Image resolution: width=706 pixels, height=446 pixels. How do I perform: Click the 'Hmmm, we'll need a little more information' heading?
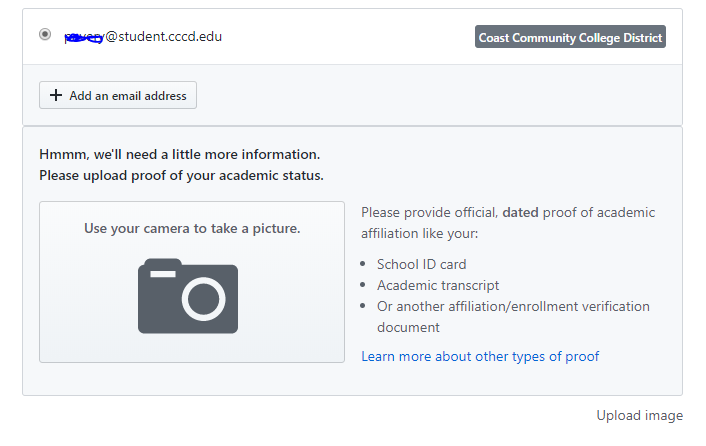(x=179, y=154)
